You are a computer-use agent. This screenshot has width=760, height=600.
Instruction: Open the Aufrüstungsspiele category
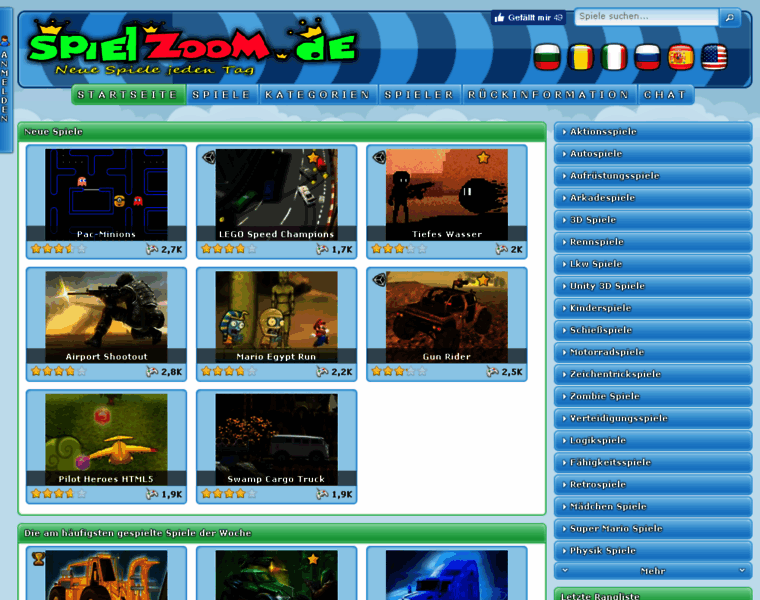click(x=653, y=176)
